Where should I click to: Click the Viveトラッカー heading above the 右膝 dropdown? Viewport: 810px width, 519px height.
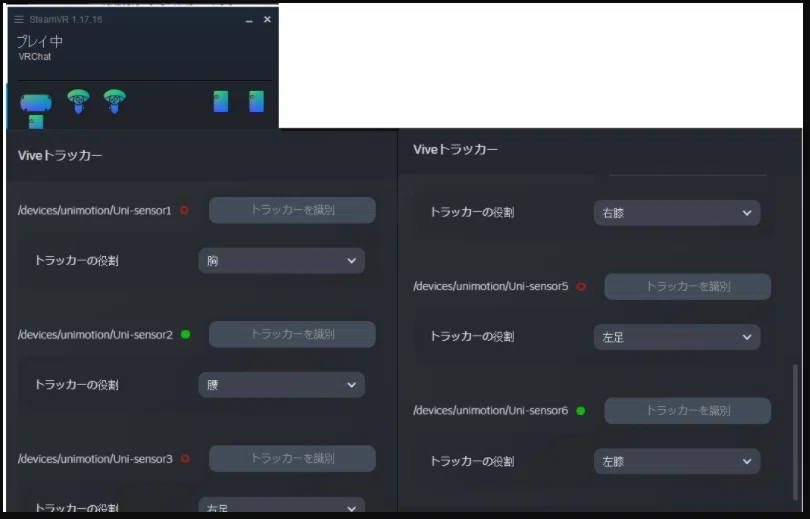tap(456, 149)
